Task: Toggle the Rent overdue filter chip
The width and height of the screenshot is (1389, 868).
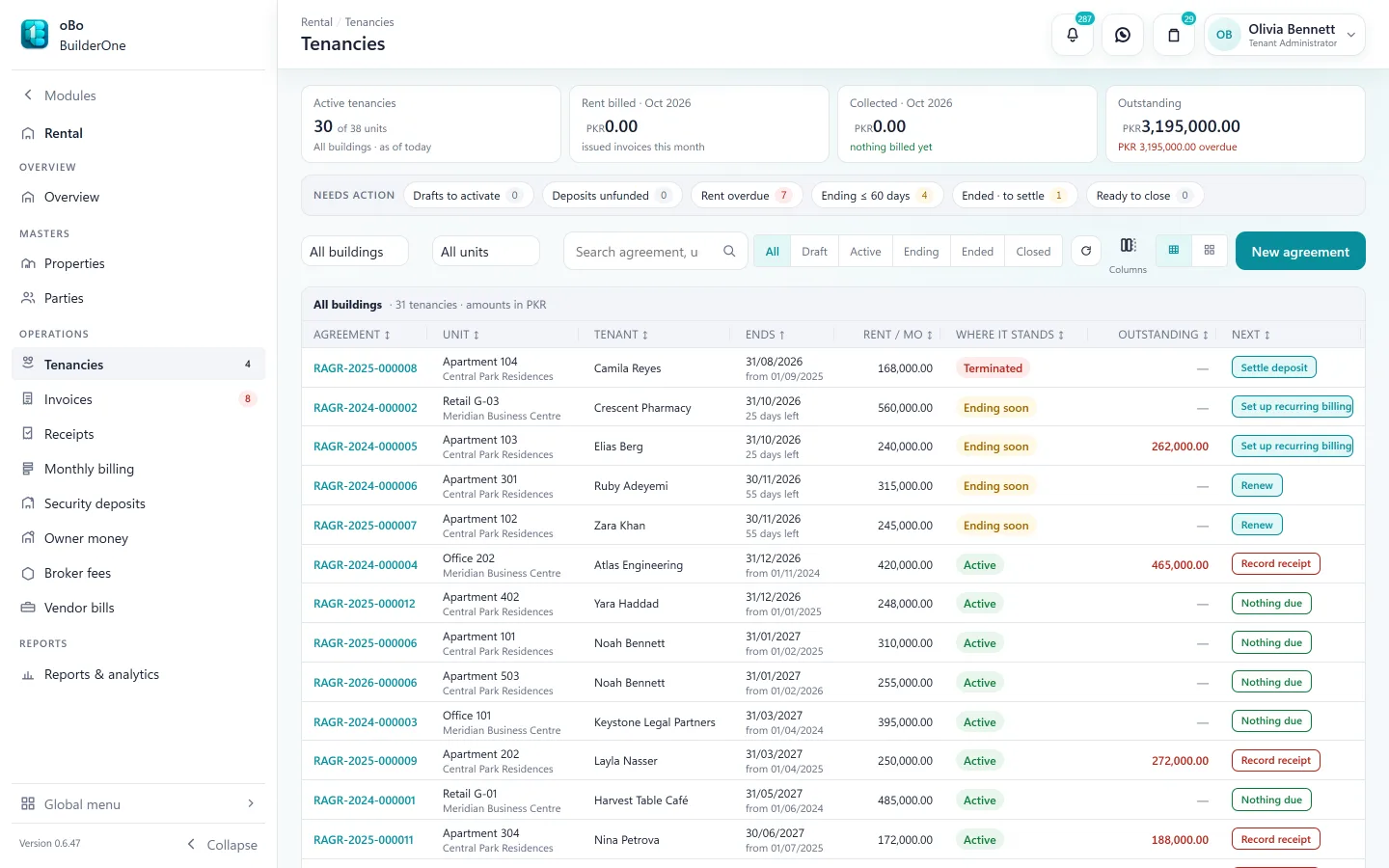Action: (746, 196)
